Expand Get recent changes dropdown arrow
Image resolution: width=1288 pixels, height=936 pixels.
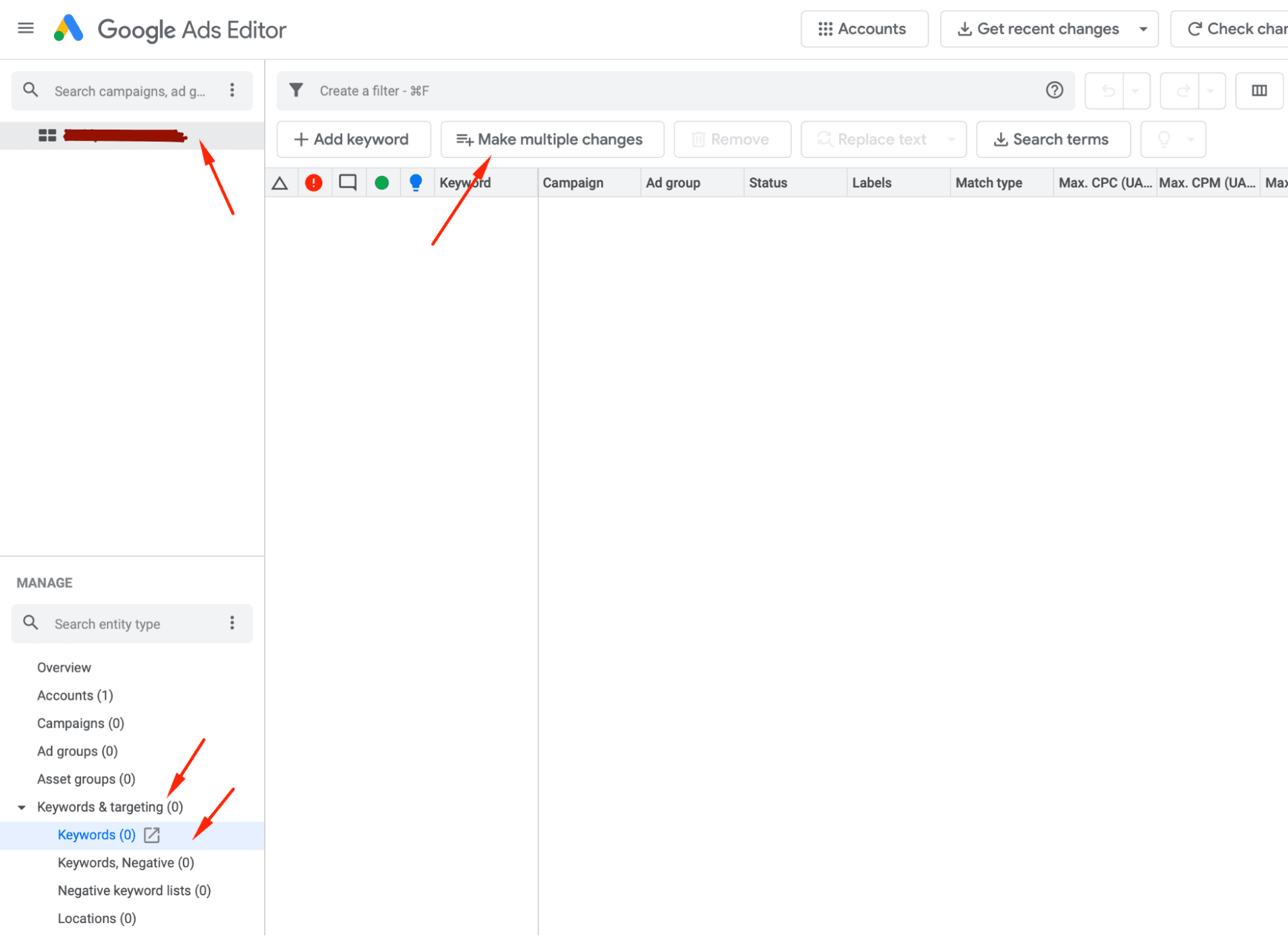click(1143, 29)
